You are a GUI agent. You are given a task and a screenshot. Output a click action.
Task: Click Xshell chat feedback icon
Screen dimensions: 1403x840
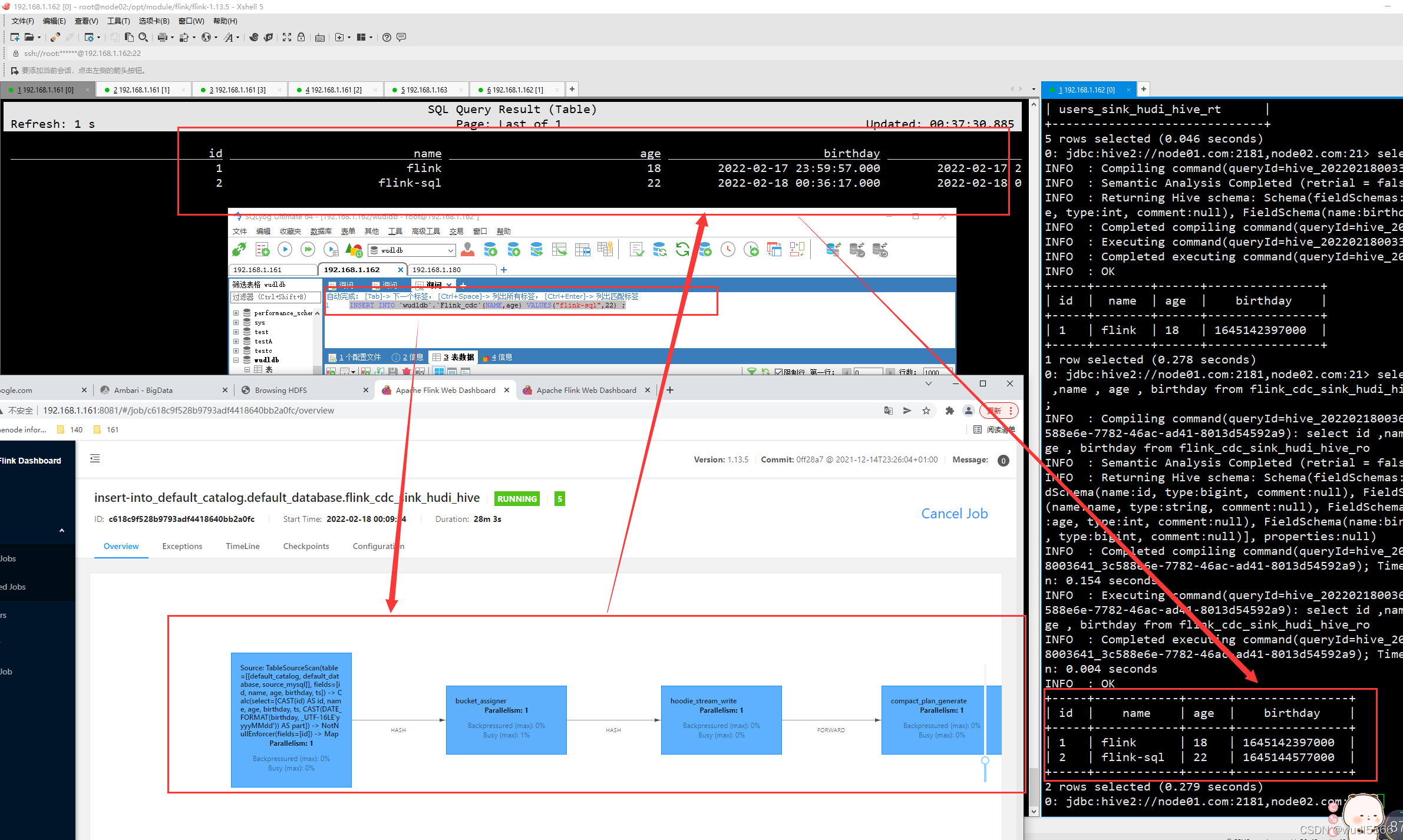click(401, 37)
